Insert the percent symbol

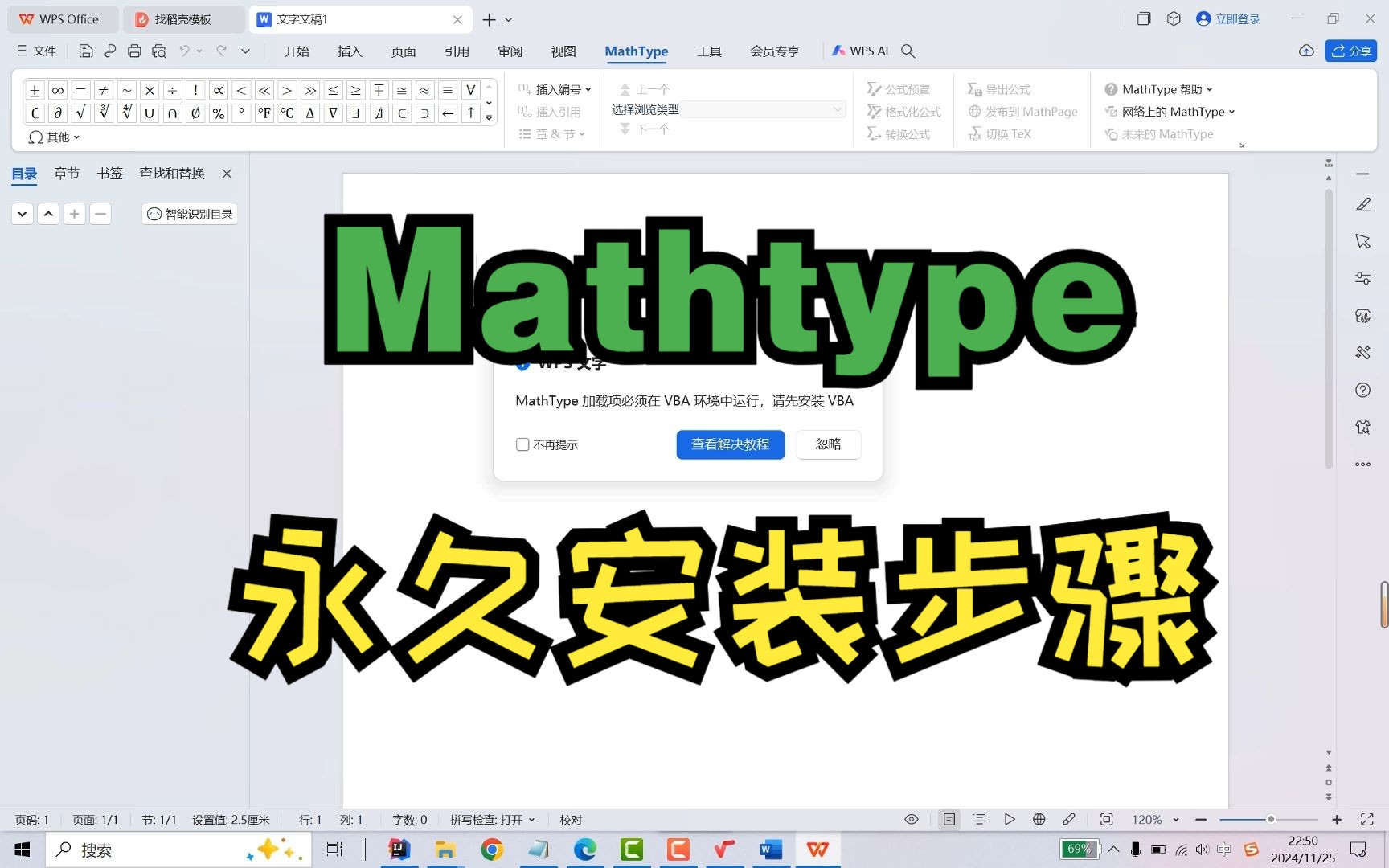pos(219,113)
